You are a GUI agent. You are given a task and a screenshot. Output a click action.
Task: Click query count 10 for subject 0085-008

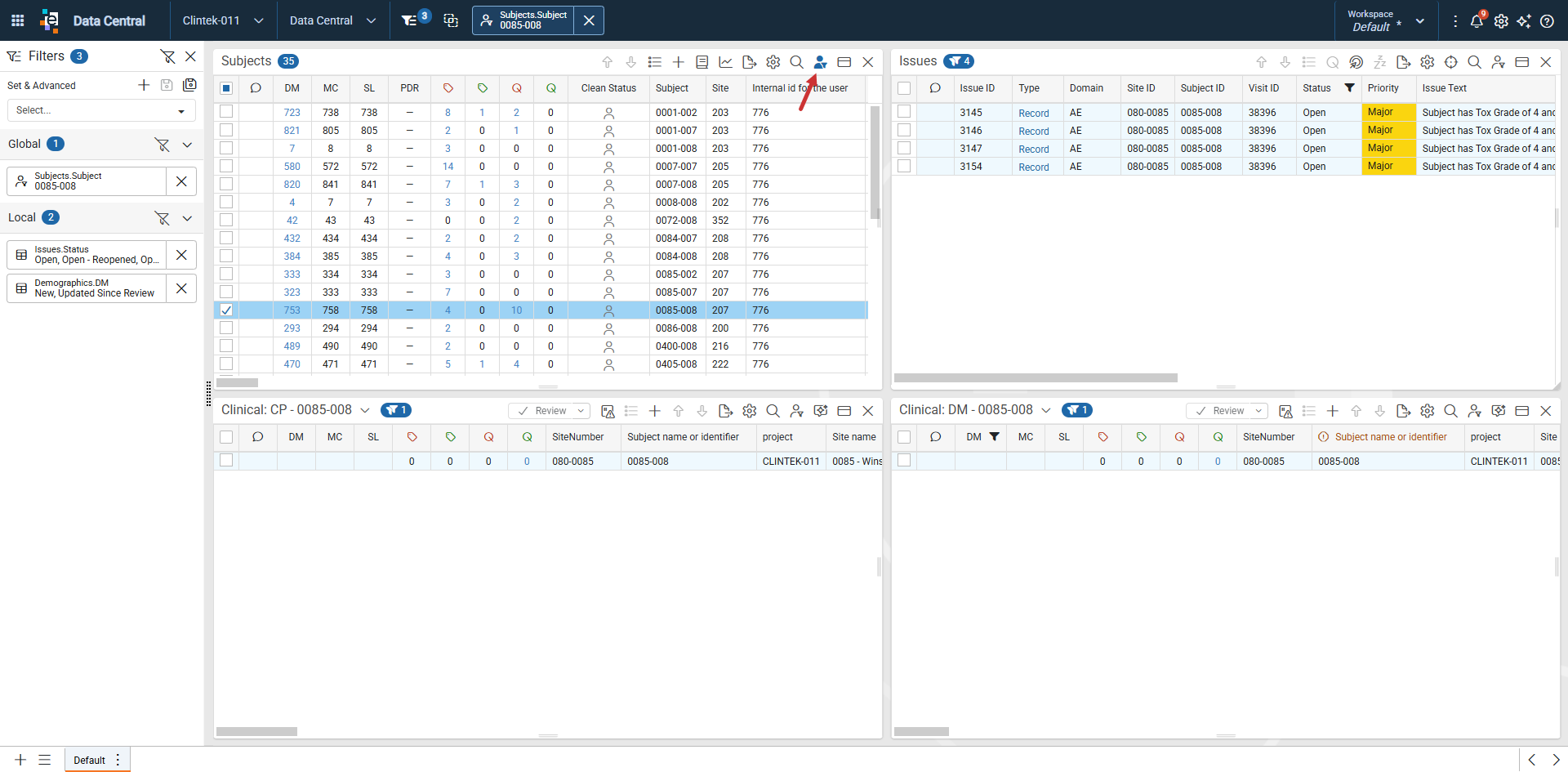tap(516, 310)
